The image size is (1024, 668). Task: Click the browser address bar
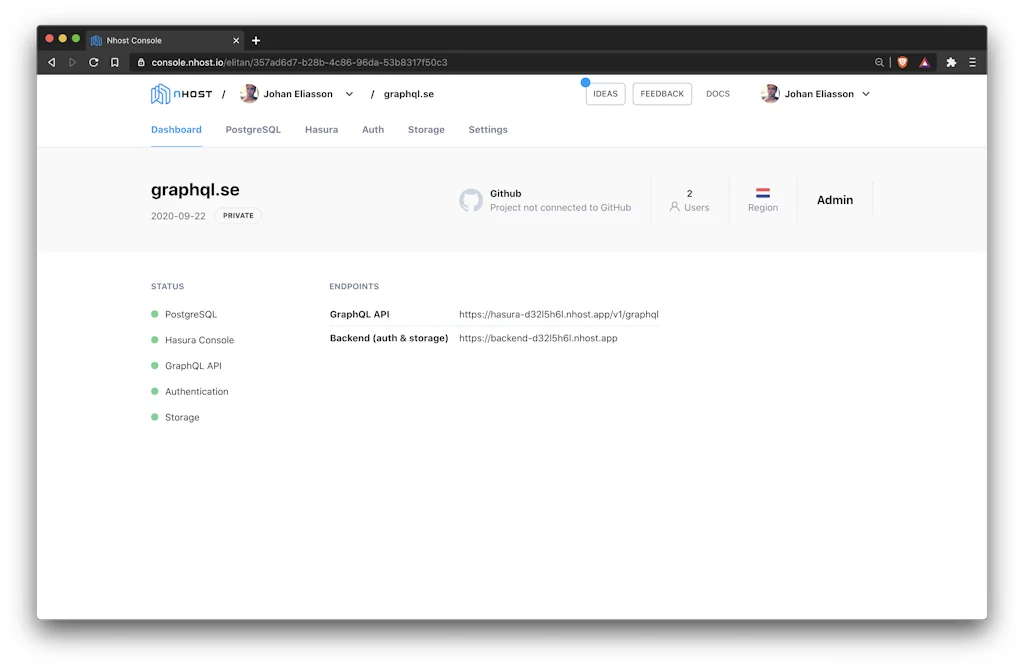pos(400,61)
